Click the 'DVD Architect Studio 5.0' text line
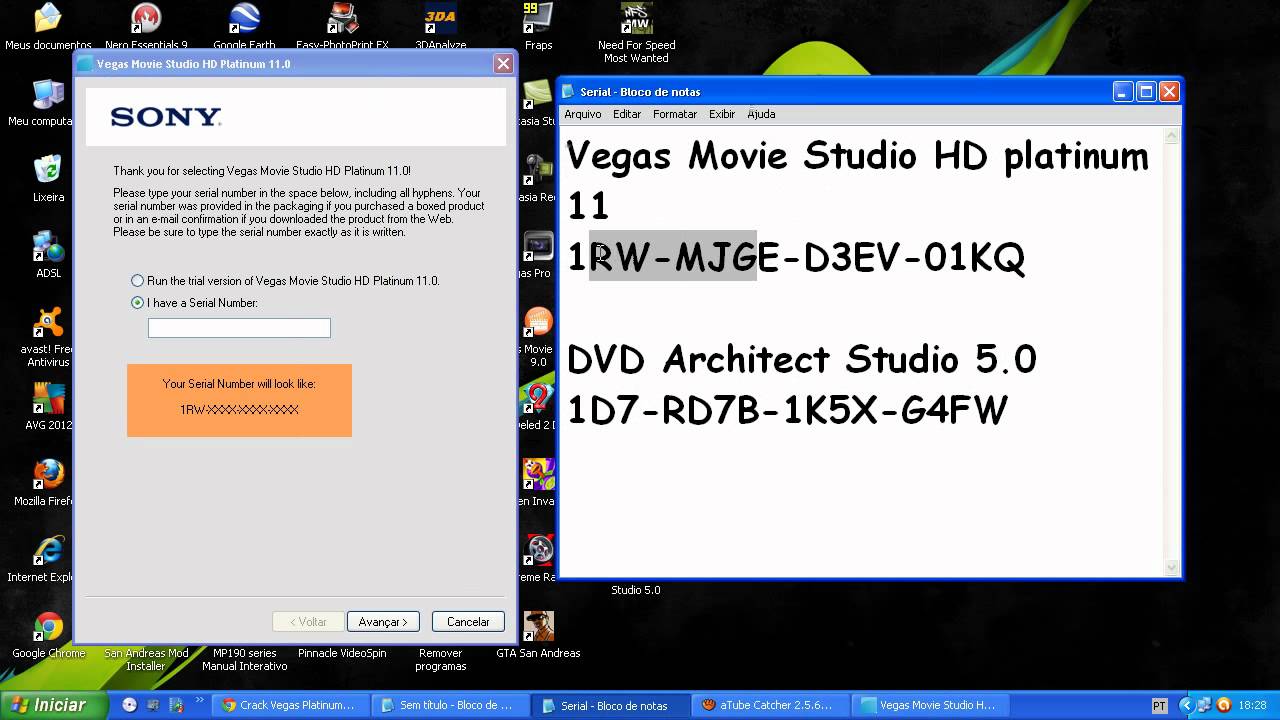 tap(802, 359)
